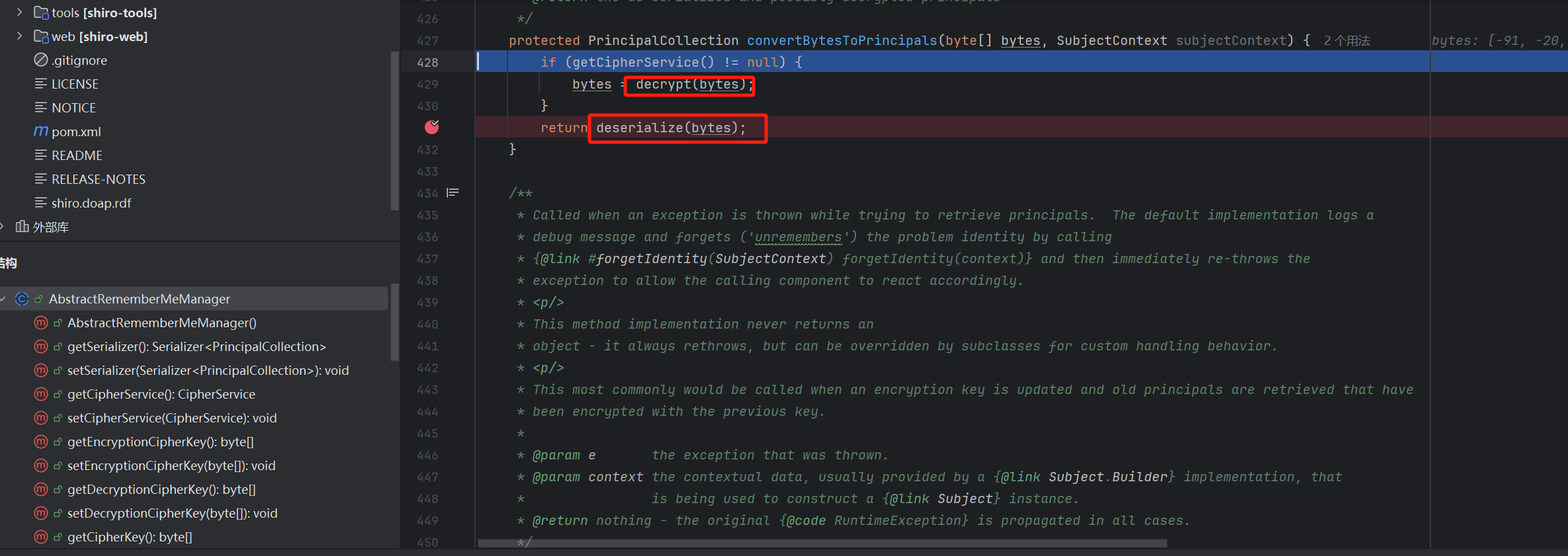Toggle rendered view for the Javadoc comment
The width and height of the screenshot is (1568, 556).
coord(453,193)
